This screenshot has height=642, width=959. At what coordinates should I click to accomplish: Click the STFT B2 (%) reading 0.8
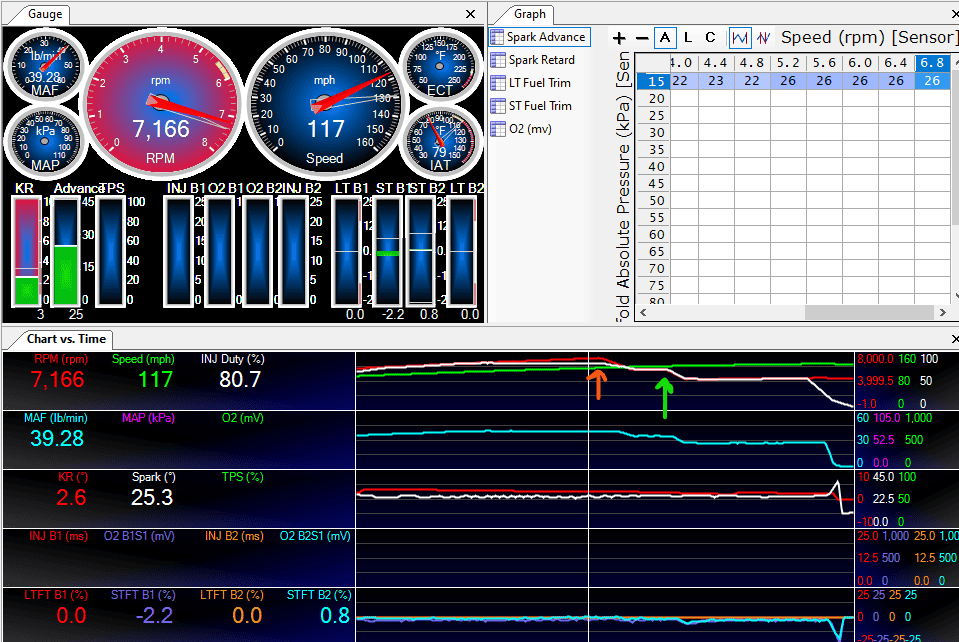pyautogui.click(x=335, y=616)
